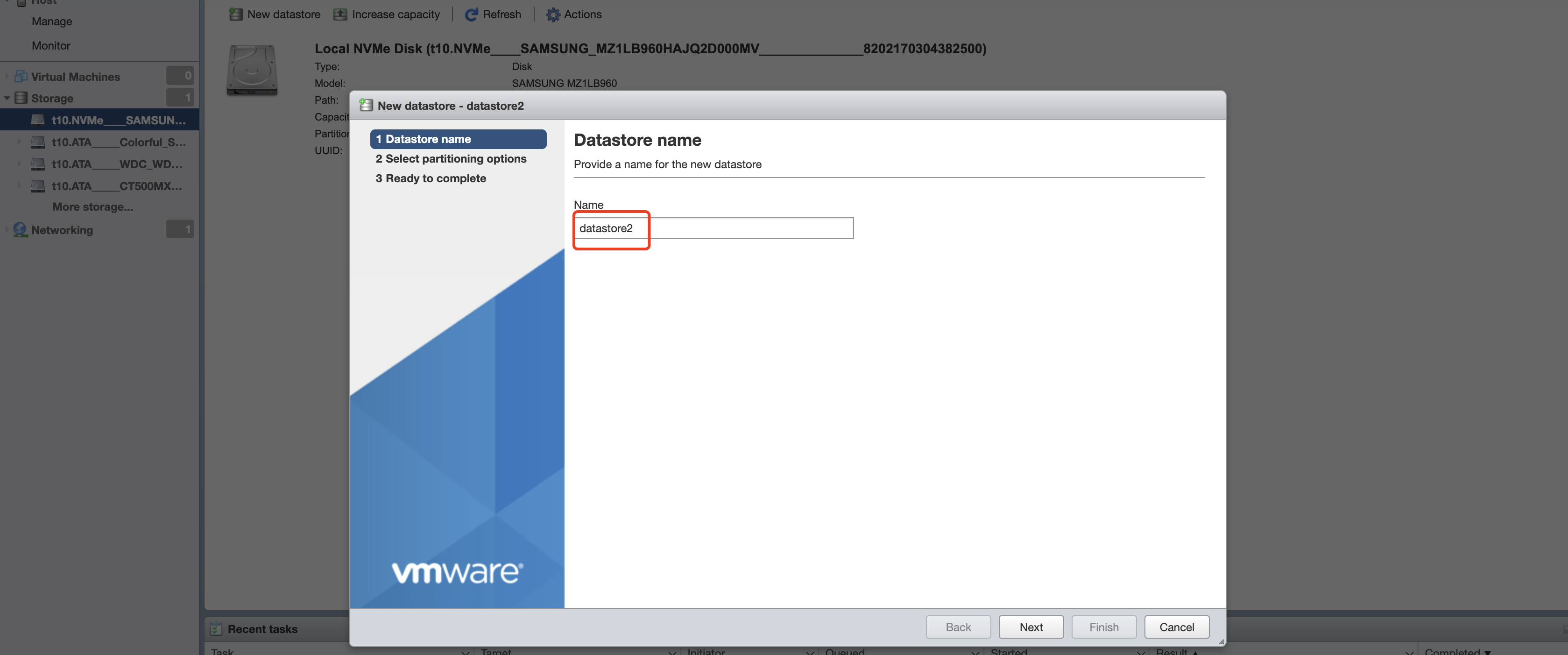Click the New datastore toolbar icon

(x=235, y=14)
